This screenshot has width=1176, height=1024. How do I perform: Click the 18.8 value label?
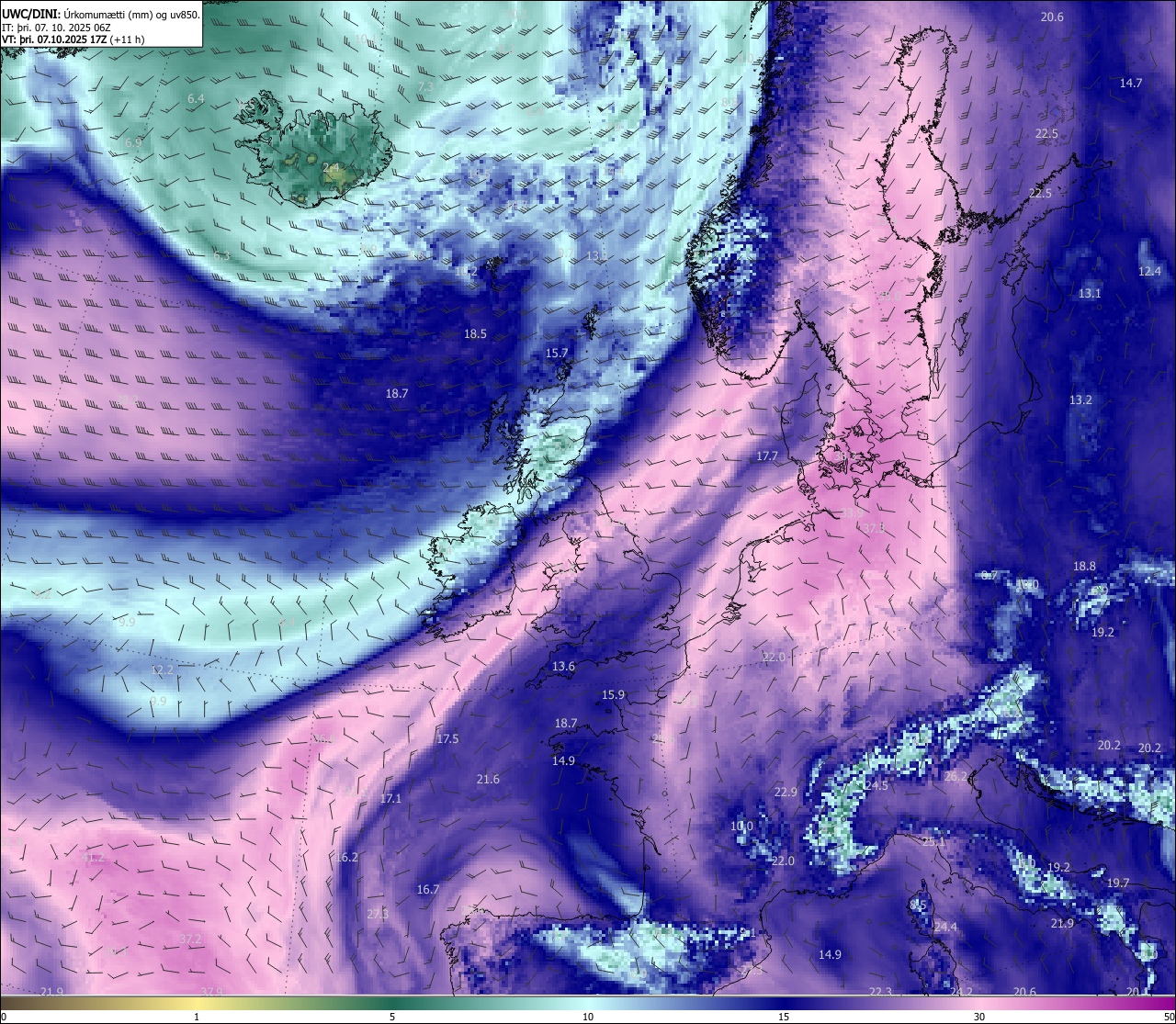click(1084, 567)
